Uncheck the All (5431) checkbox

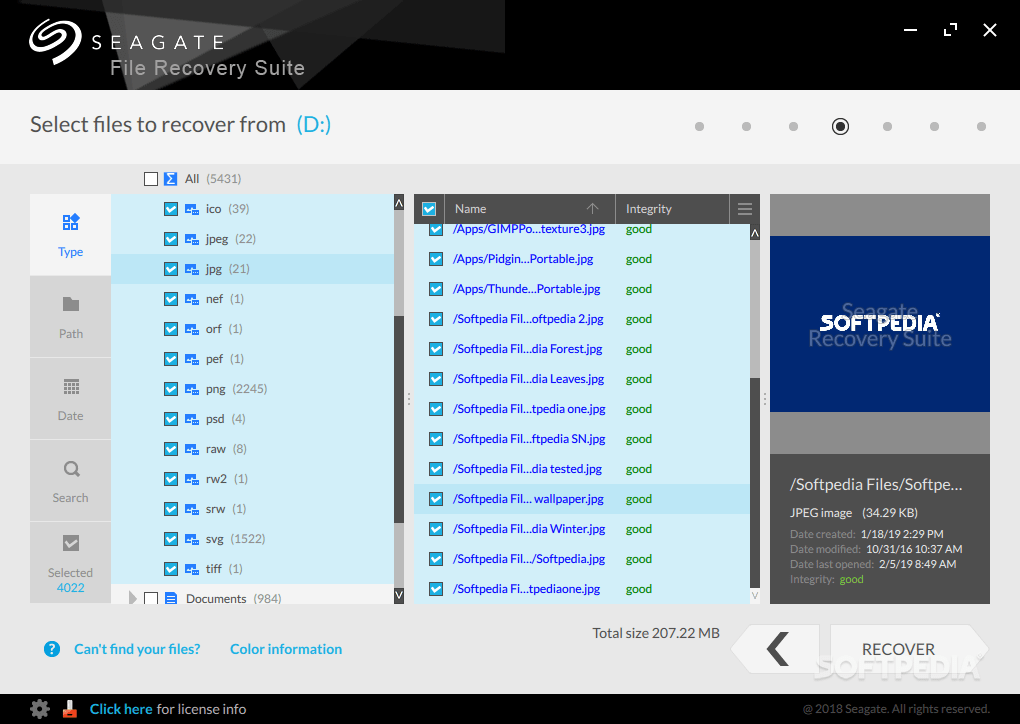click(x=151, y=178)
